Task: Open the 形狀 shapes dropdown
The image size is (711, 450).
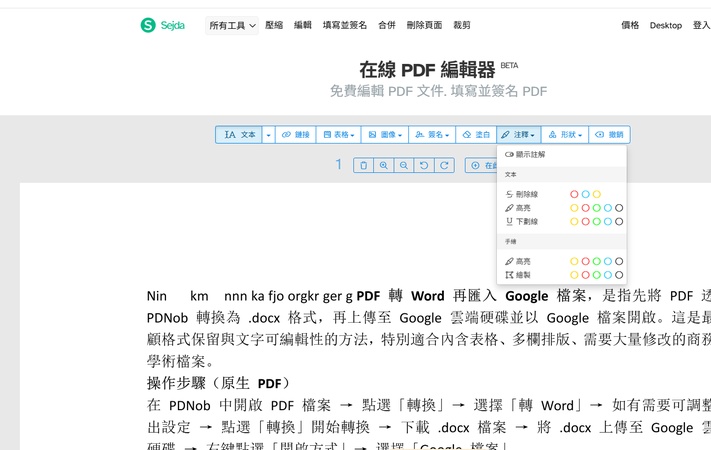Action: 565,135
